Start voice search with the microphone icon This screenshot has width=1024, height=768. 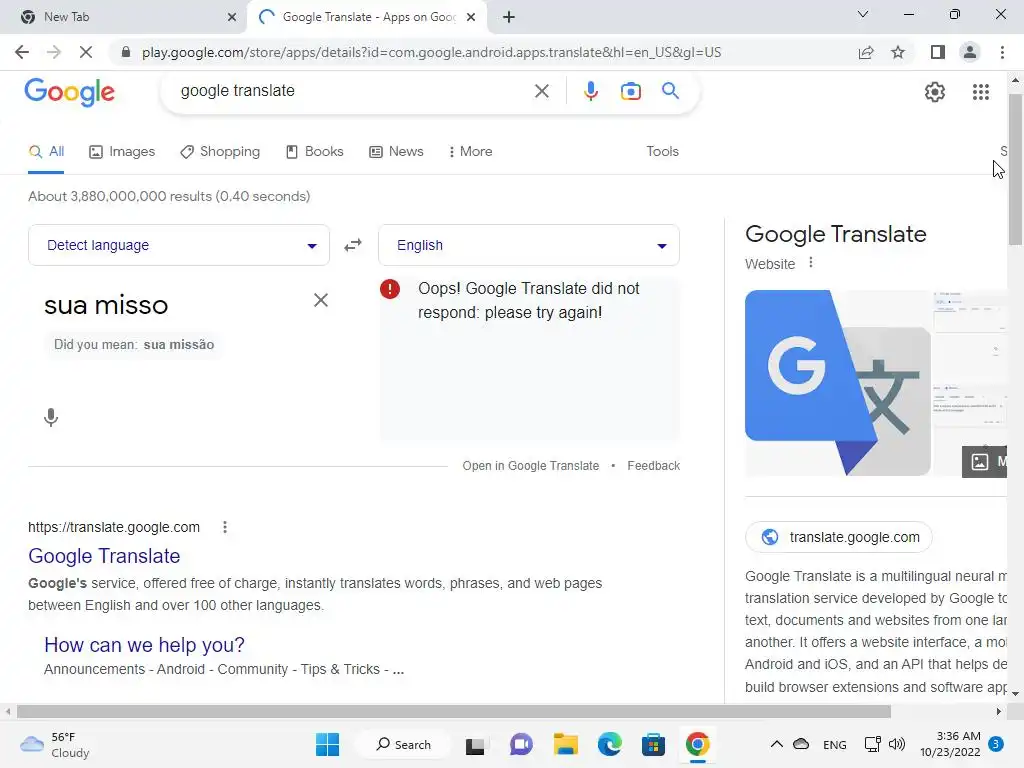click(590, 91)
